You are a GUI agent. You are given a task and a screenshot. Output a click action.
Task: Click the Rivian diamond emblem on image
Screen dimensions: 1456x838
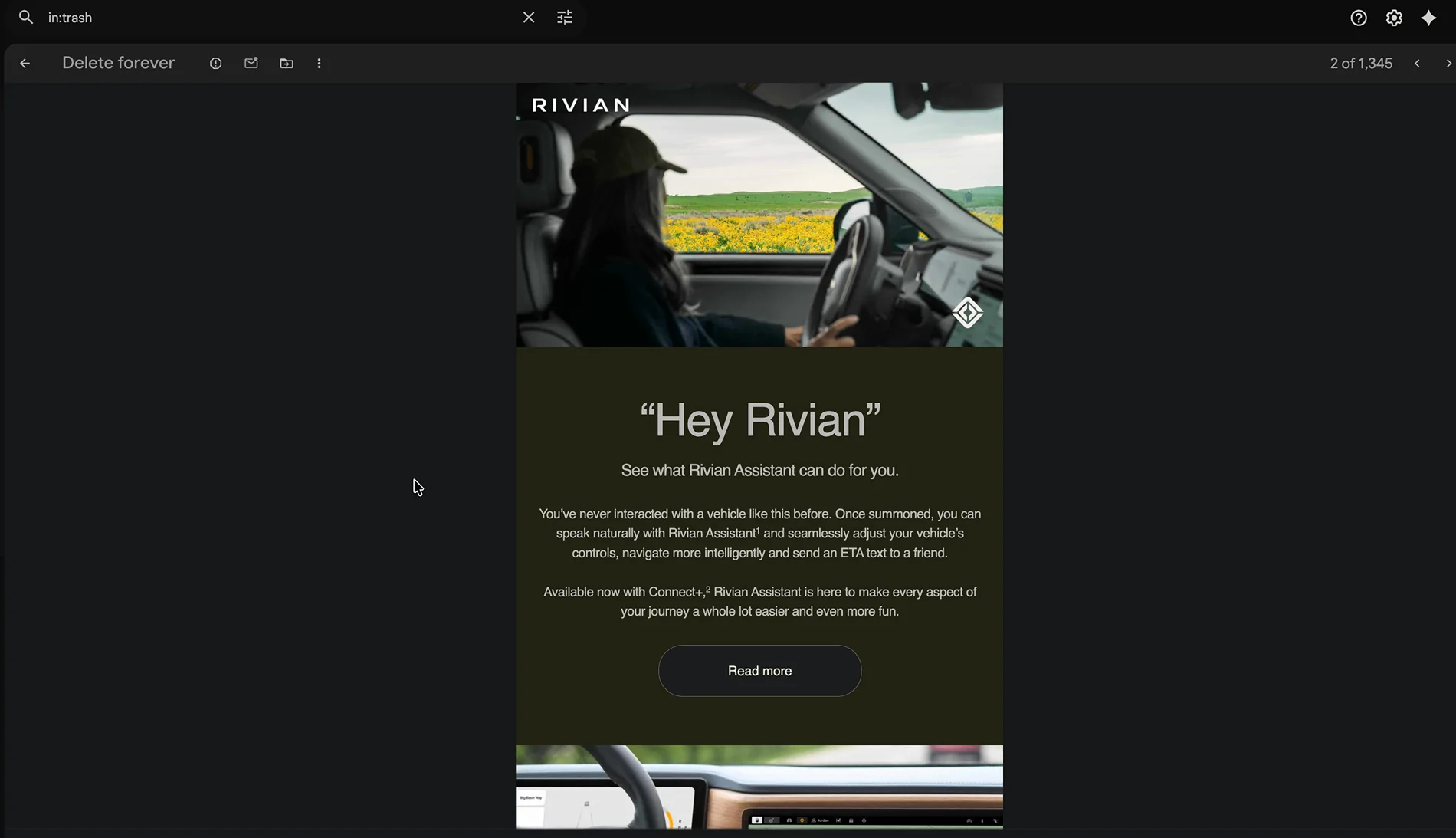(x=968, y=313)
